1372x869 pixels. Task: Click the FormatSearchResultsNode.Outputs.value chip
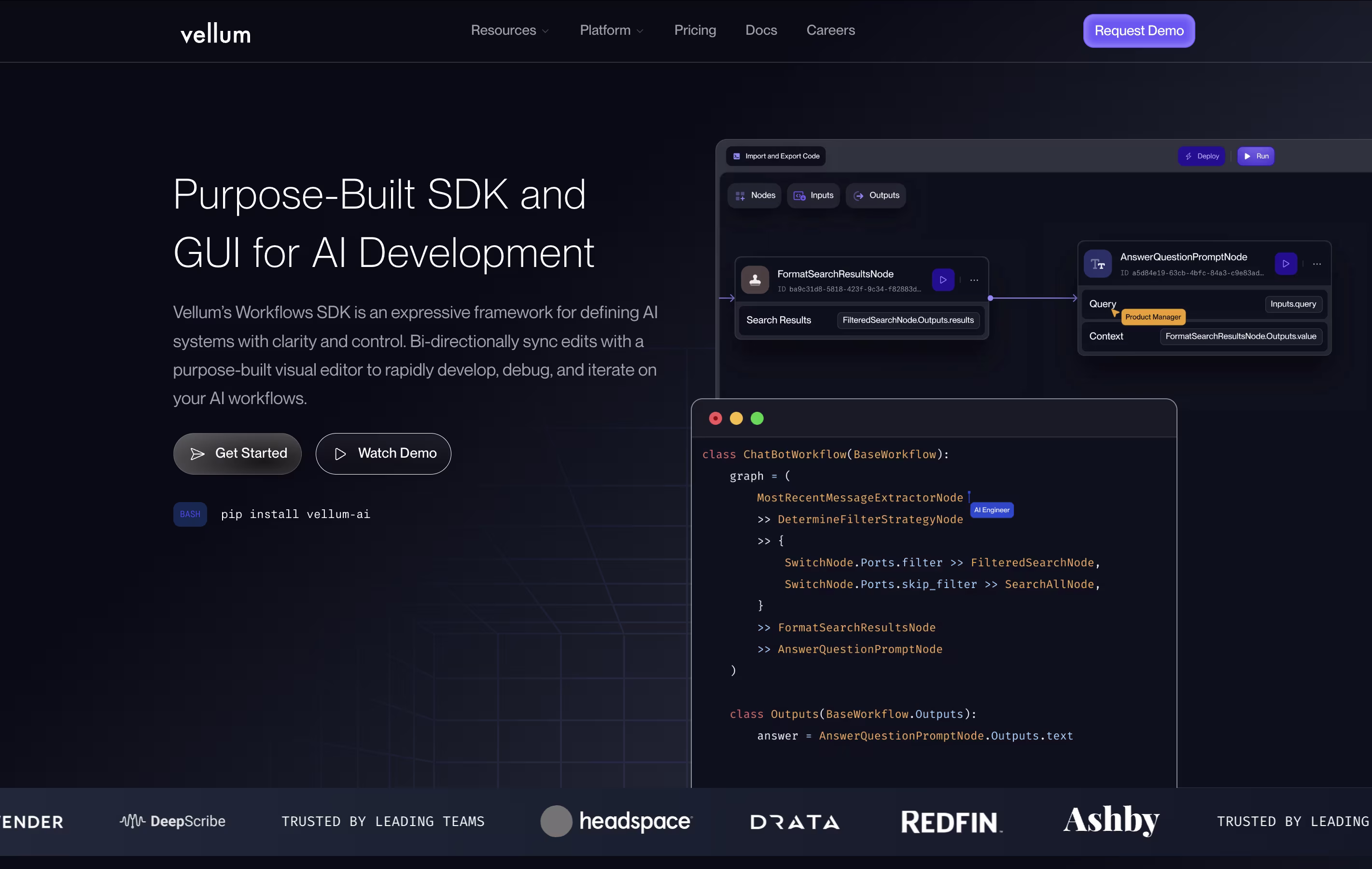[1240, 336]
